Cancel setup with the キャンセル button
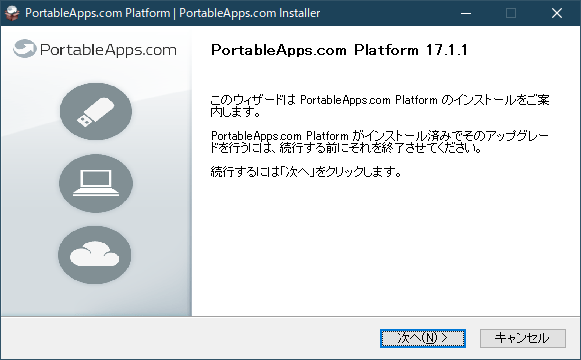This screenshot has width=581, height=360. coord(522,338)
